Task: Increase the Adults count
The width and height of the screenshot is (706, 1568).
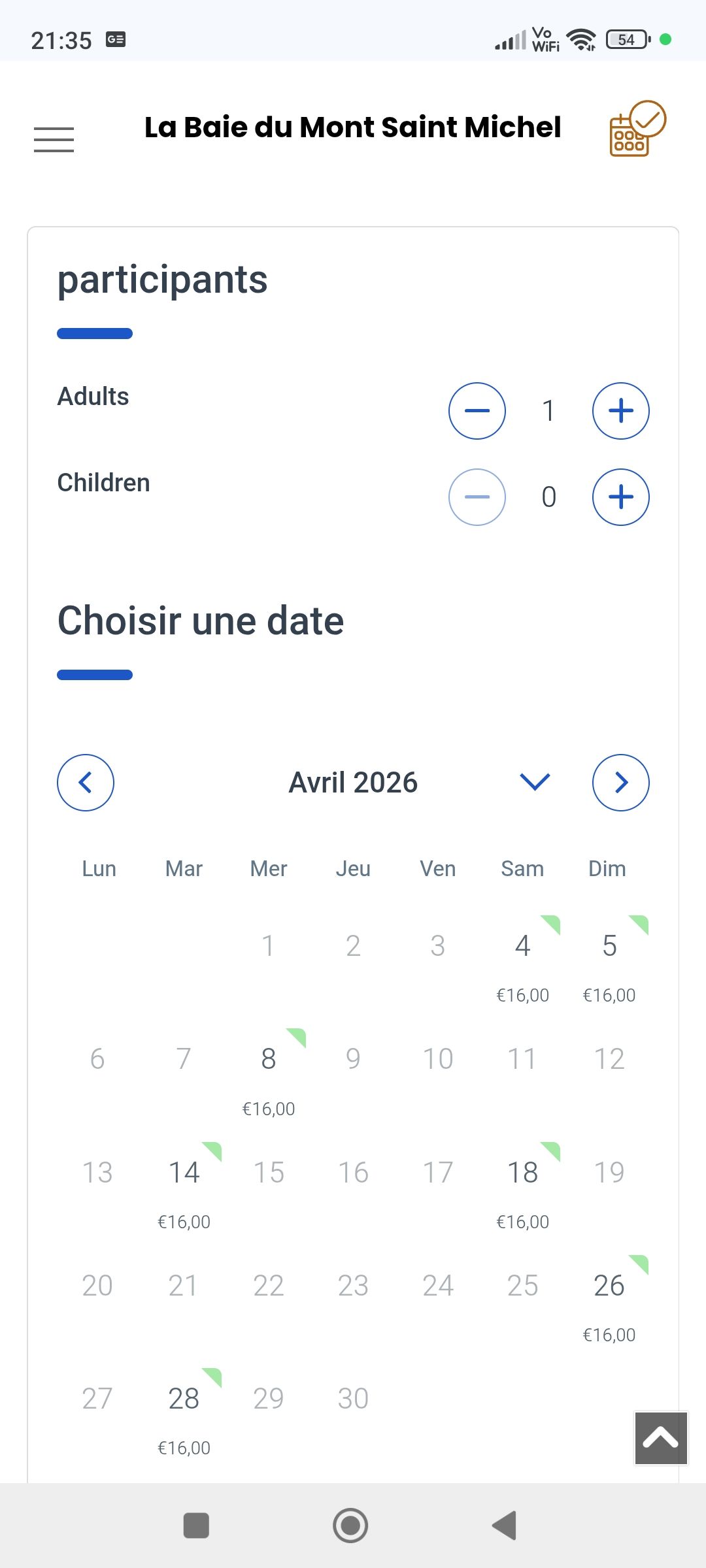Action: [620, 411]
